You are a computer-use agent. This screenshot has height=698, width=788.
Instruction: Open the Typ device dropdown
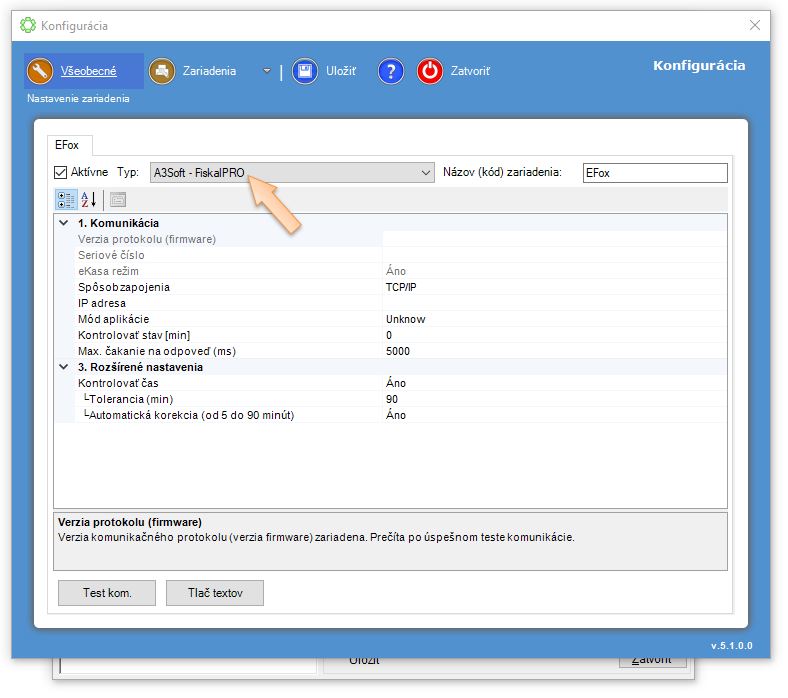click(292, 173)
